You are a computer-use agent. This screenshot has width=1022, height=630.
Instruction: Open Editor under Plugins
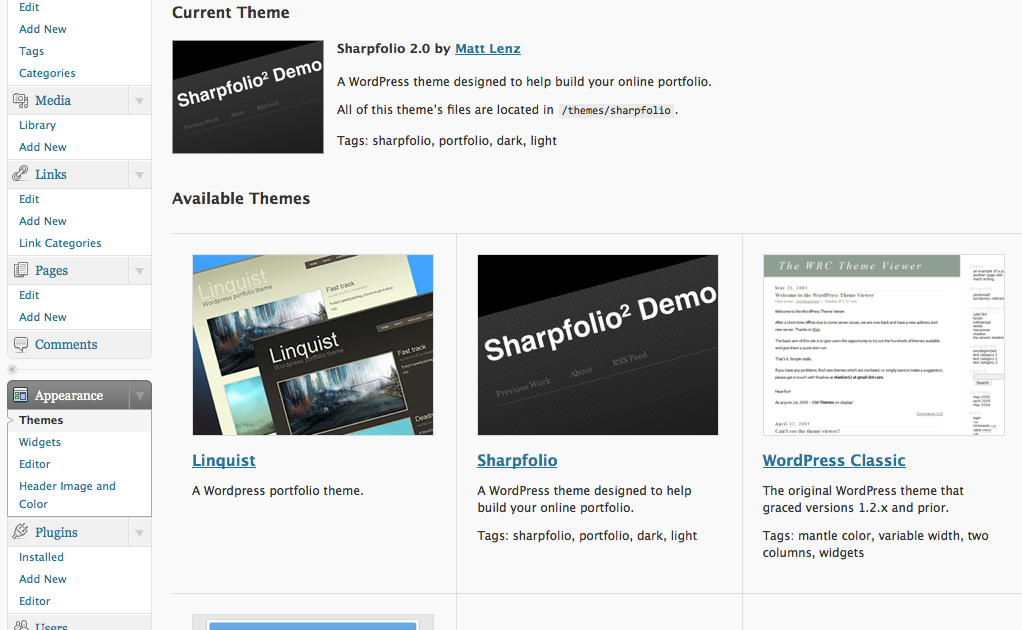click(x=35, y=601)
